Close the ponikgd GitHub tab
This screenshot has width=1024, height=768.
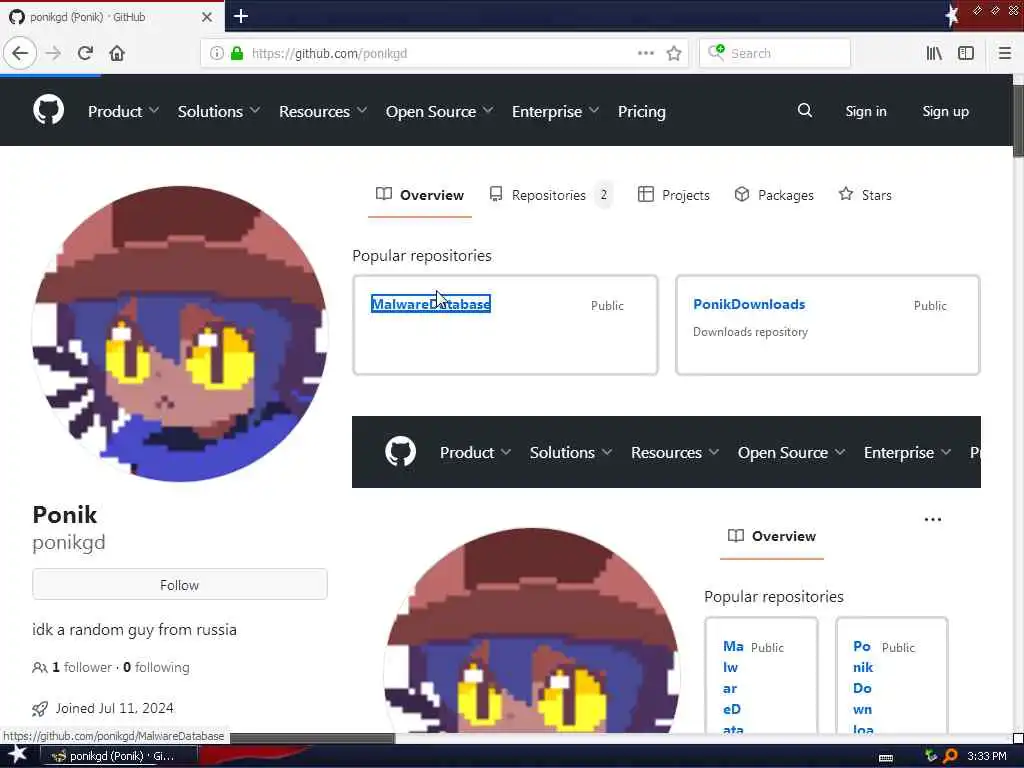click(x=206, y=17)
